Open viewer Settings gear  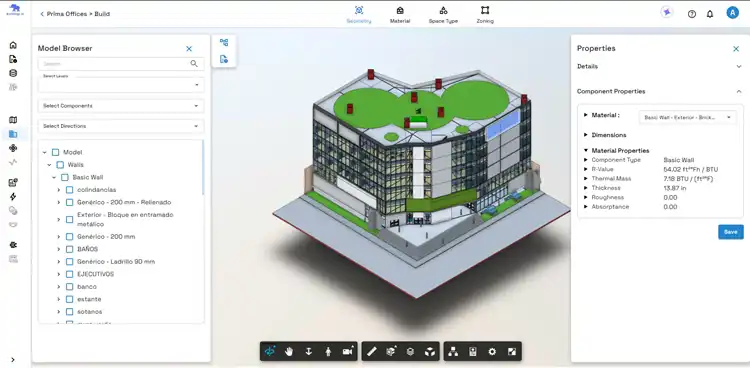point(492,351)
